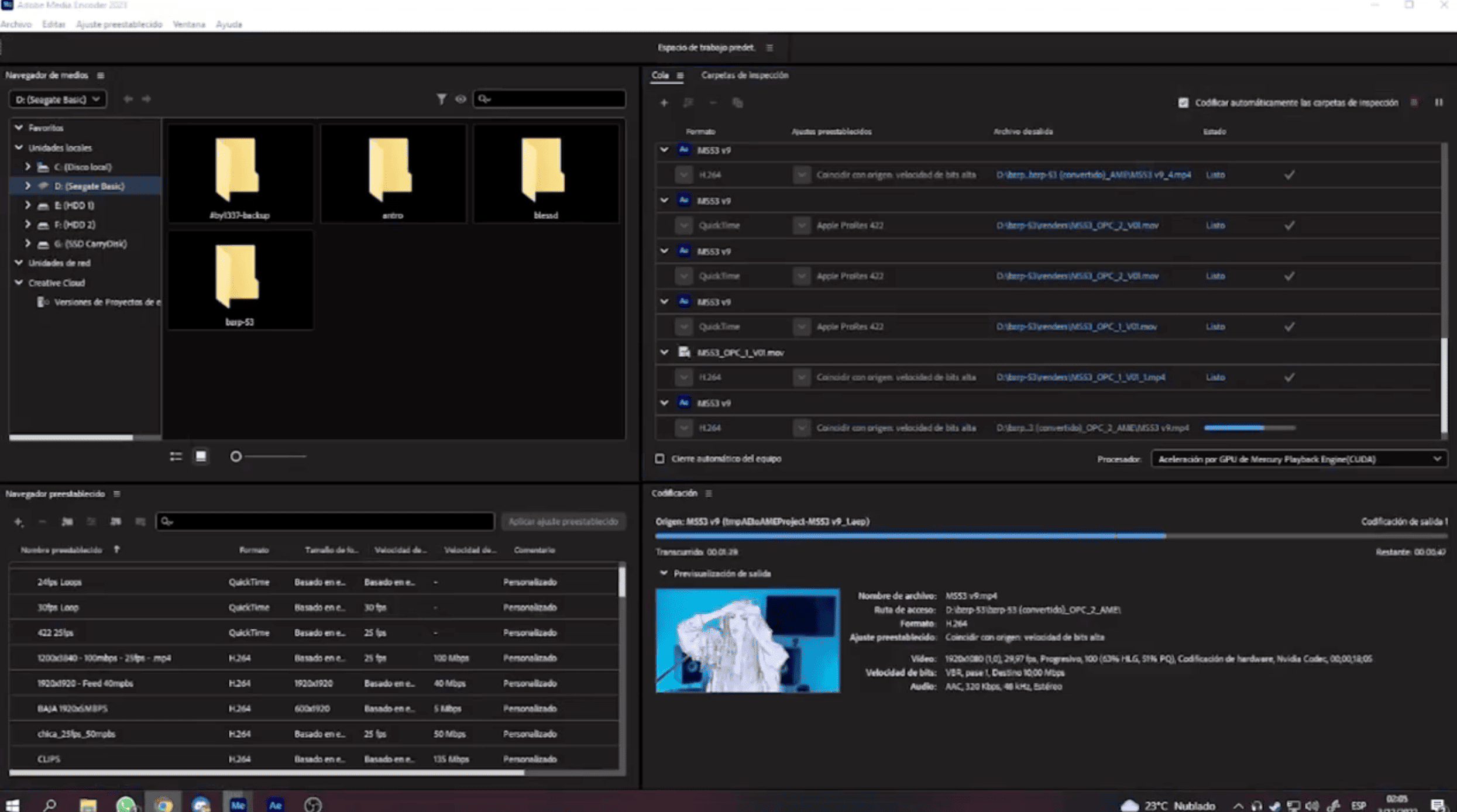The image size is (1457, 812).
Task: Create new preset with the plus icon
Action: (x=18, y=521)
